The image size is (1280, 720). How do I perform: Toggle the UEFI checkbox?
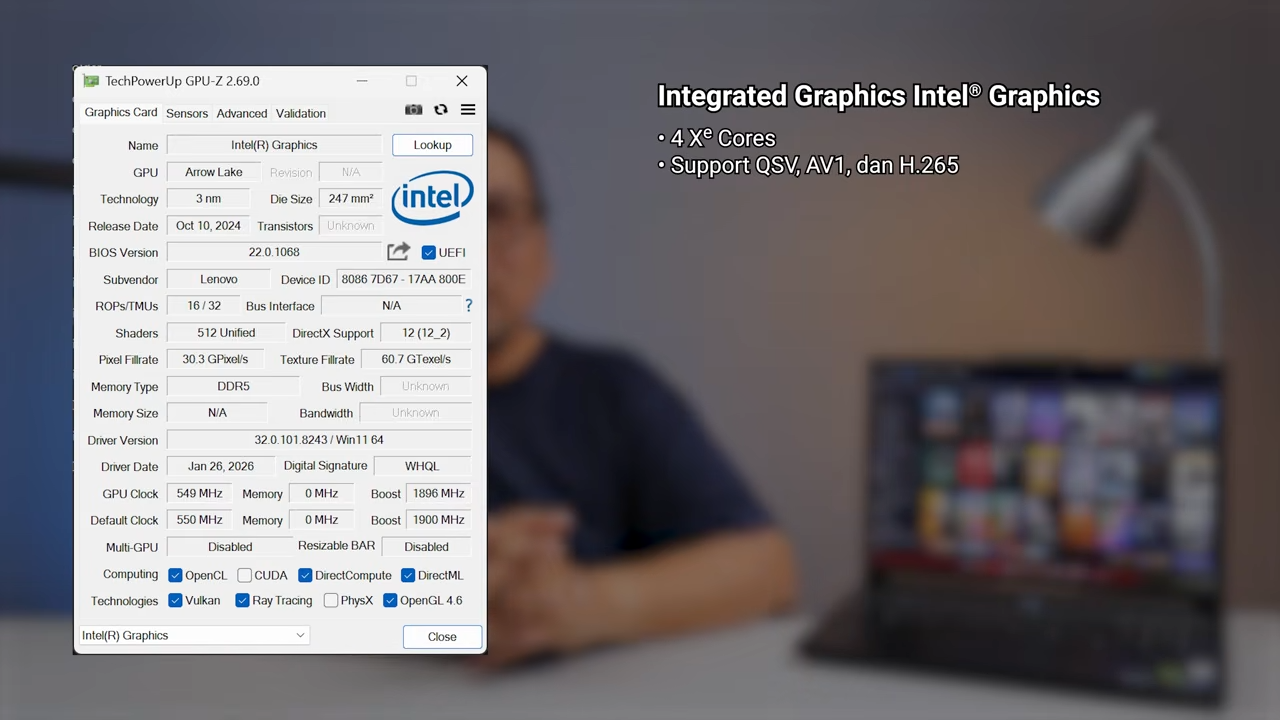click(x=428, y=252)
